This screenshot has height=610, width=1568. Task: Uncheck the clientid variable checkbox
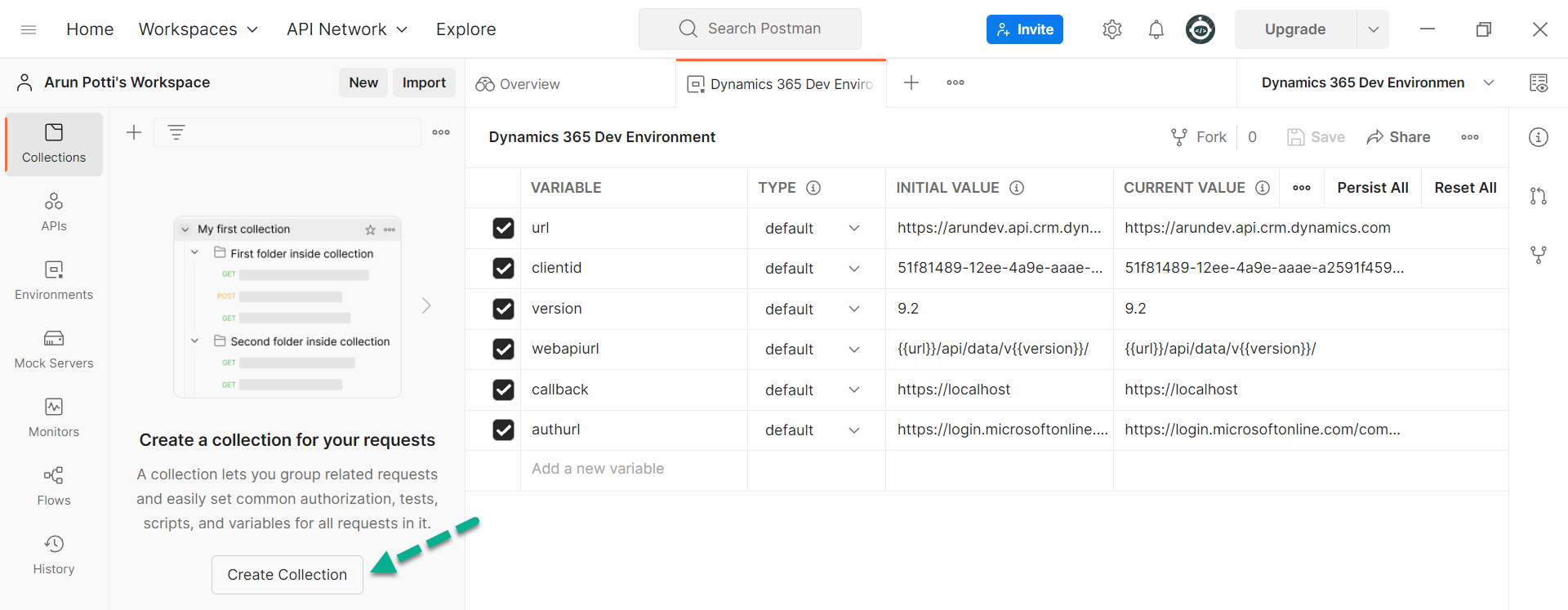pyautogui.click(x=504, y=268)
